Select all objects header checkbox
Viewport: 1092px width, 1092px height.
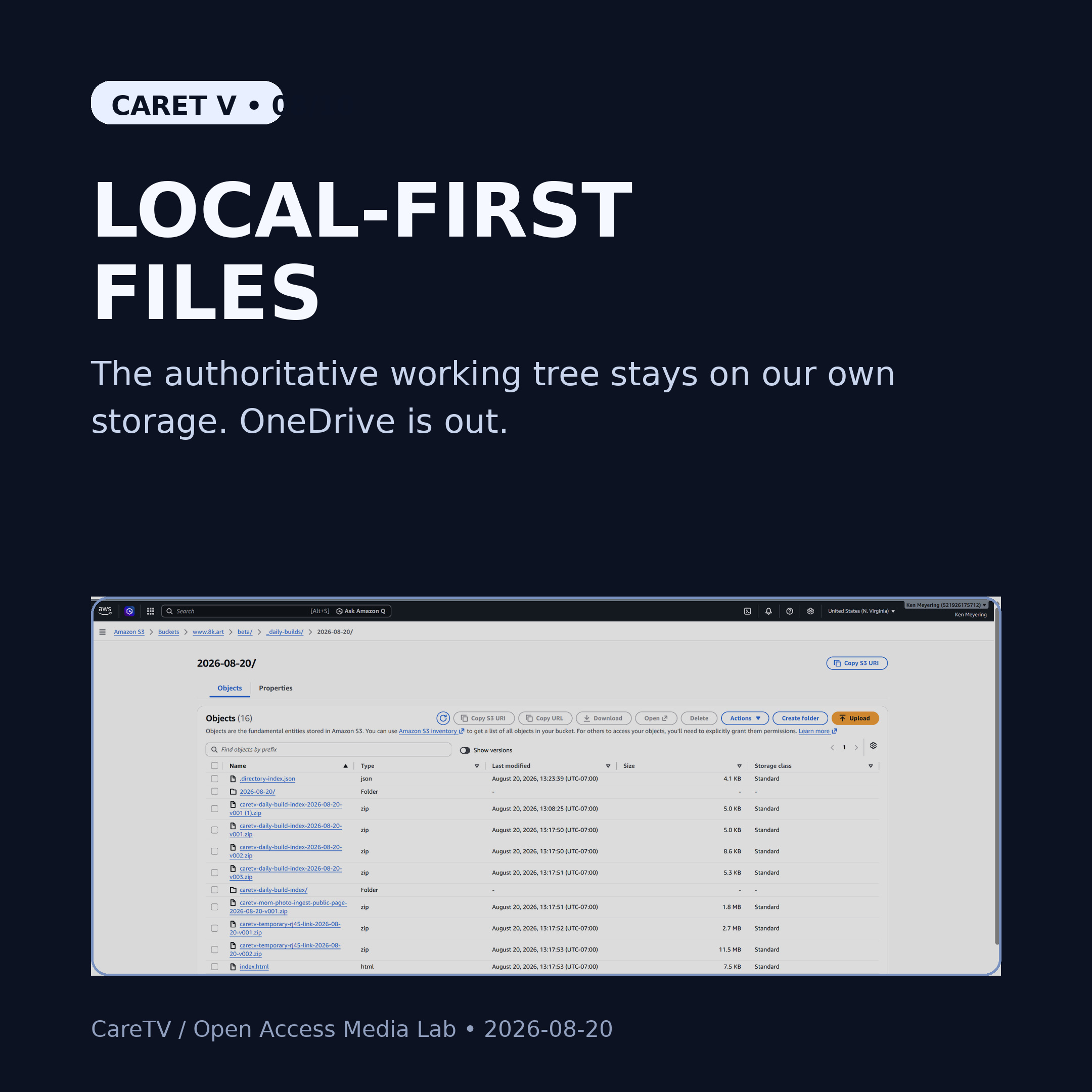[x=214, y=766]
